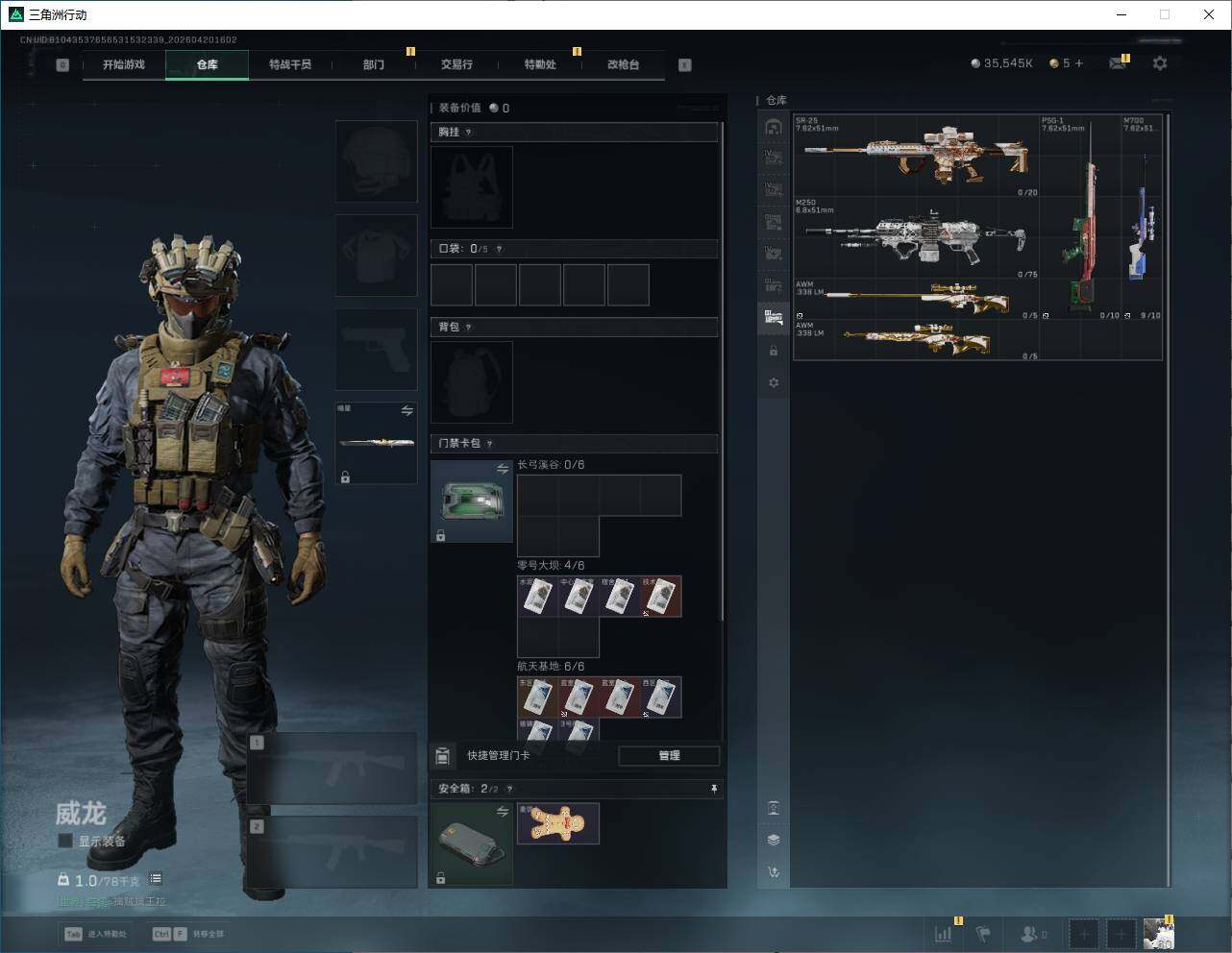Switch to the 仓库 tab
1232x953 pixels.
tap(208, 64)
